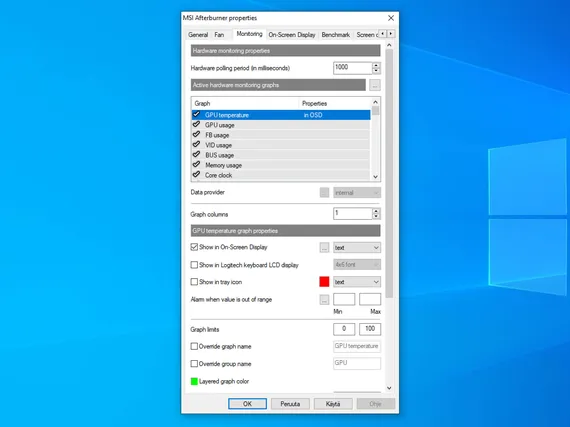Viewport: 570px width, 427px height.
Task: Click the hardware polling period field
Action: click(353, 68)
